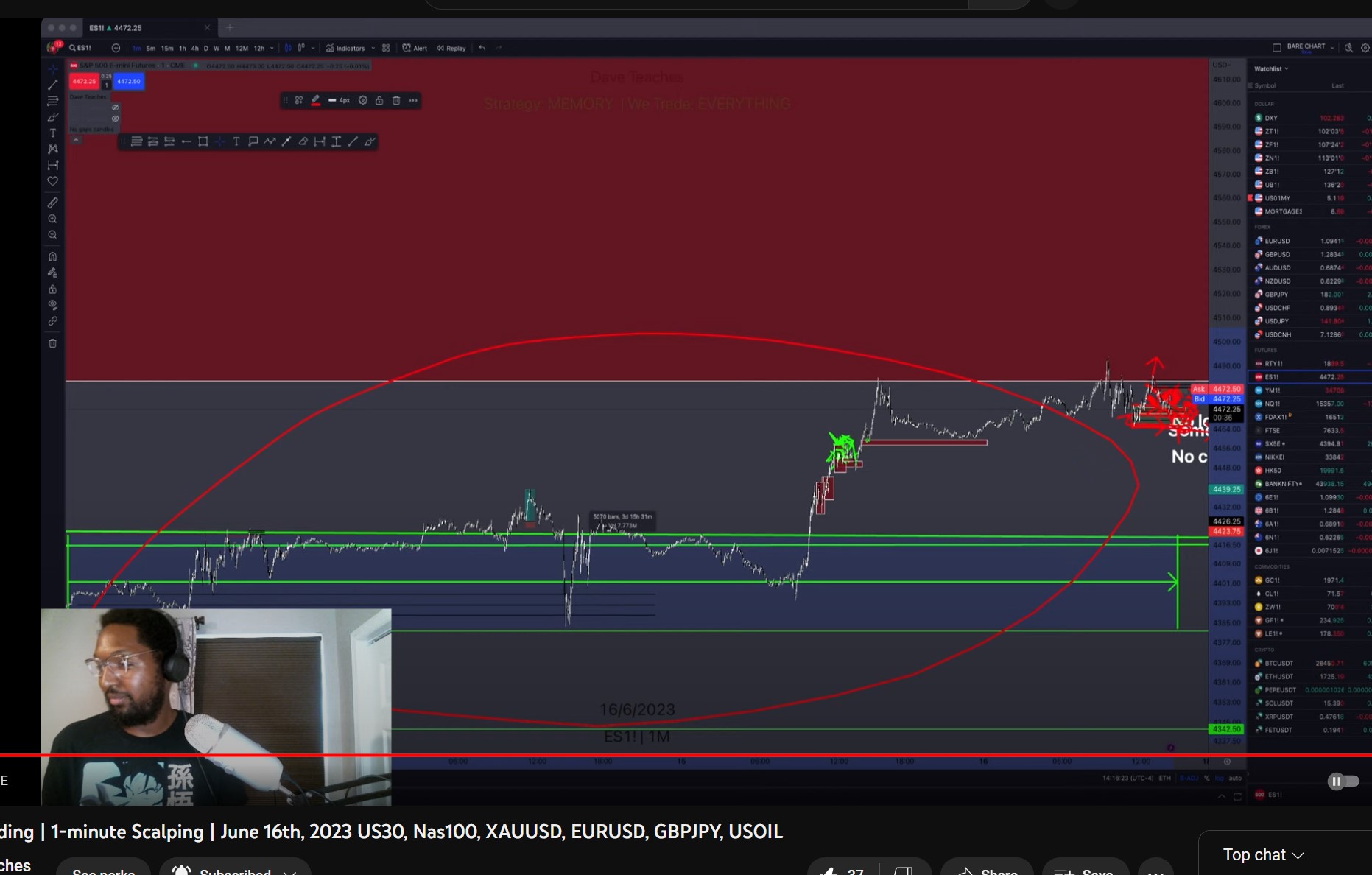
Task: Open a new browser tab with plus
Action: tap(230, 27)
